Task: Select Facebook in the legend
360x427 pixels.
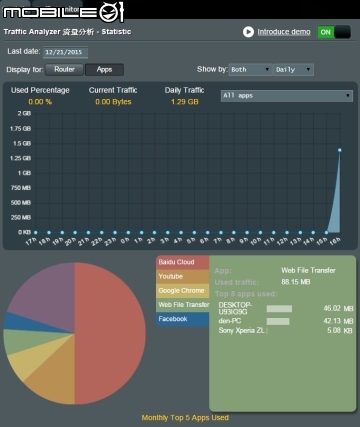Action: tap(183, 319)
